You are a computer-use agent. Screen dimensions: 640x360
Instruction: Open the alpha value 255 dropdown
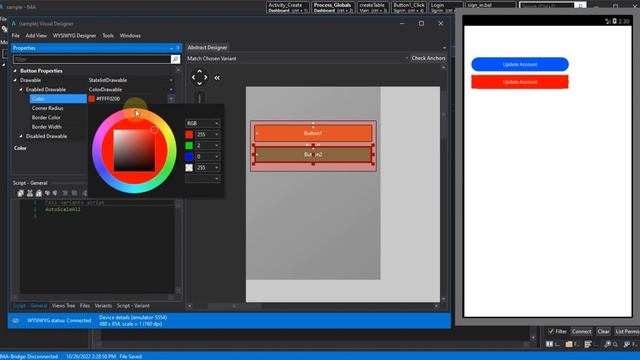coord(208,167)
